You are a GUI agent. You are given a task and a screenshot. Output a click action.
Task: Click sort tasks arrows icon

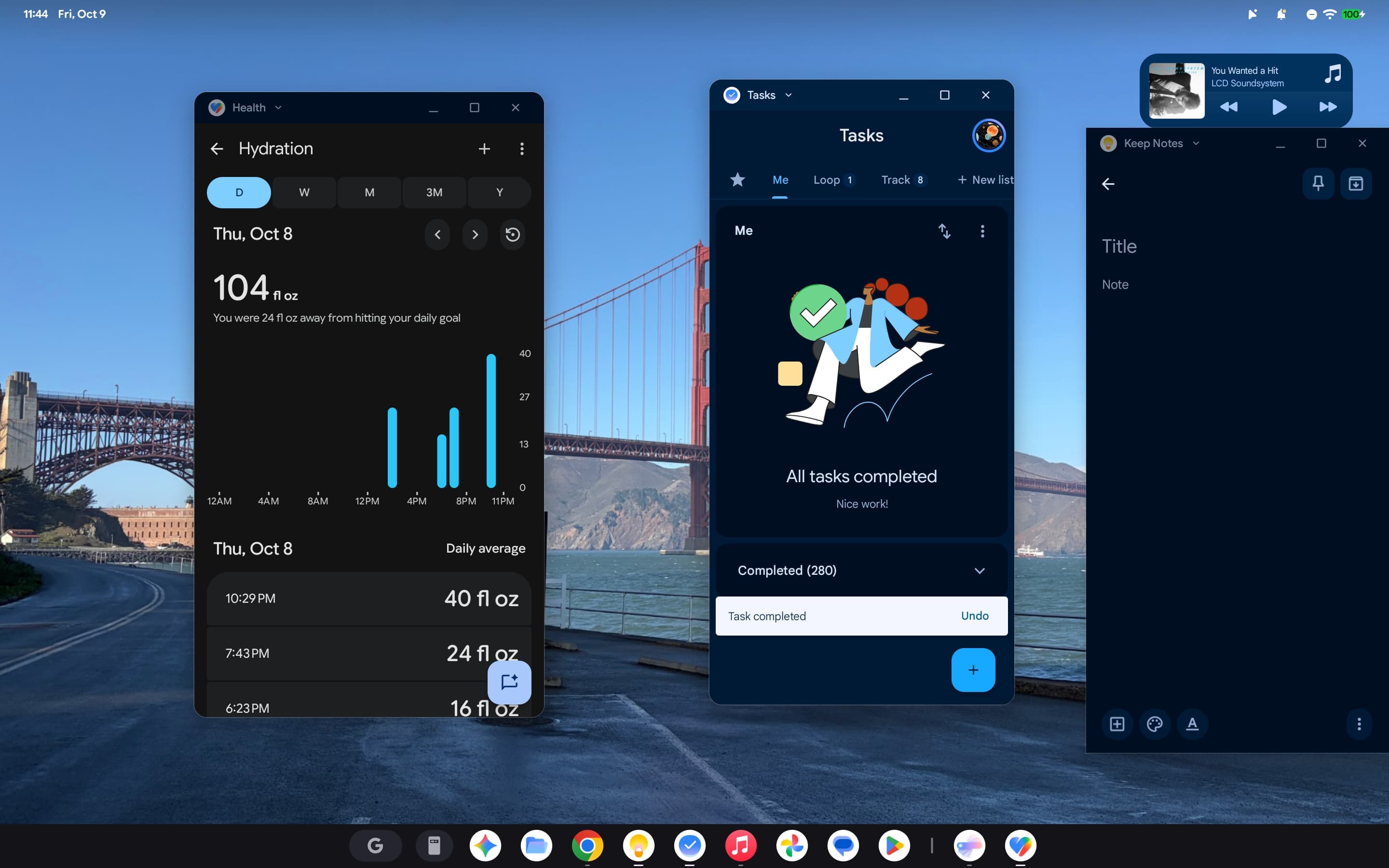[944, 231]
